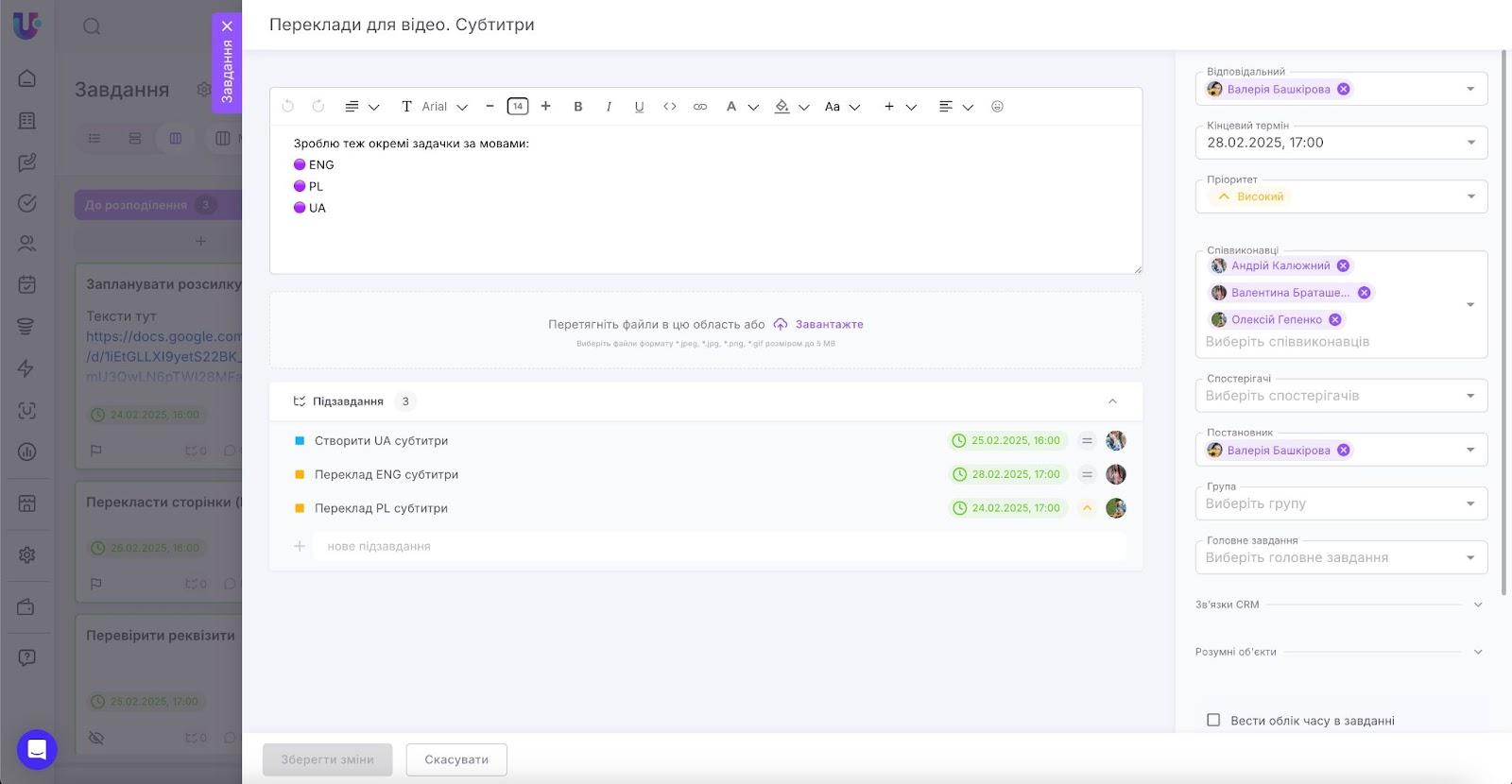
Task: Close the Завдання side panel tab
Action: [227, 26]
